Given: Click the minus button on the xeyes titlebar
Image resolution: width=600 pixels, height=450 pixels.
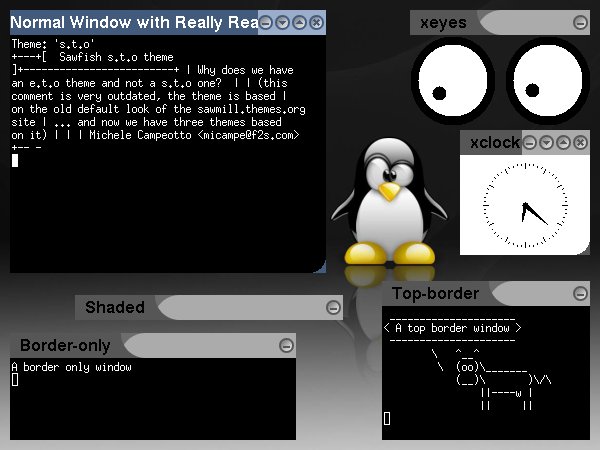Looking at the screenshot, I should coord(580,23).
